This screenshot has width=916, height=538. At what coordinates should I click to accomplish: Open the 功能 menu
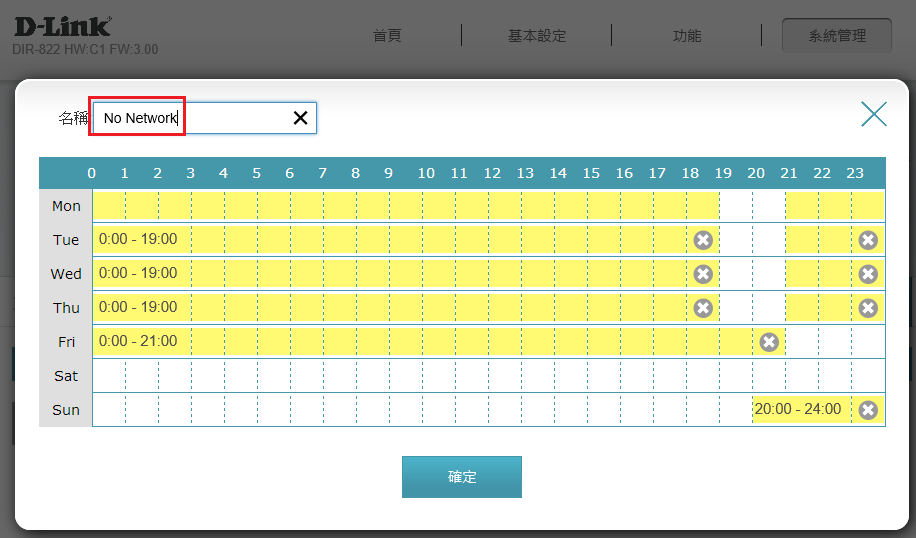pyautogui.click(x=687, y=36)
